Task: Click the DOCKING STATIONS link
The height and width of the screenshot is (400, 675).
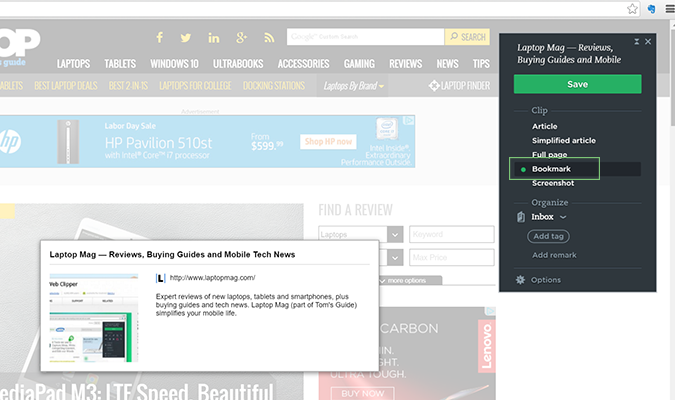Action: 274,86
